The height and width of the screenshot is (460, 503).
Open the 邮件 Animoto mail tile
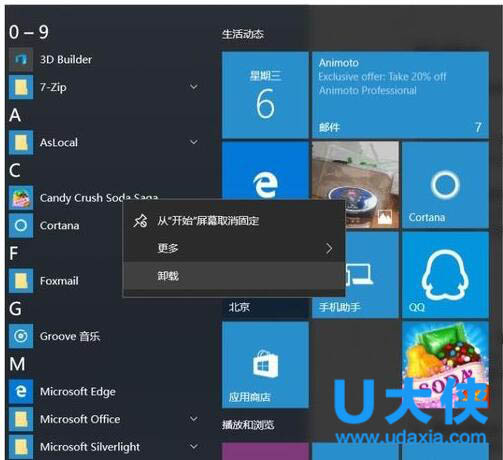point(400,95)
